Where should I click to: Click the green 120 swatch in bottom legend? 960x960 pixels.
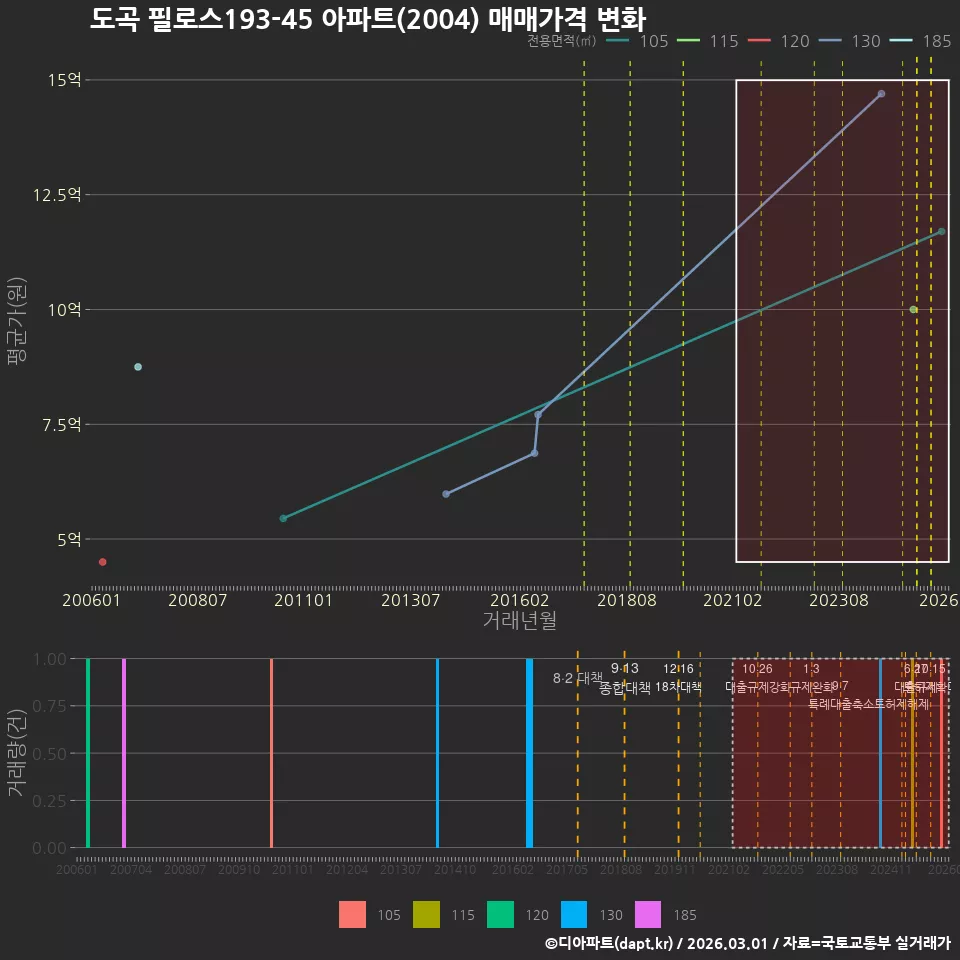(500, 915)
